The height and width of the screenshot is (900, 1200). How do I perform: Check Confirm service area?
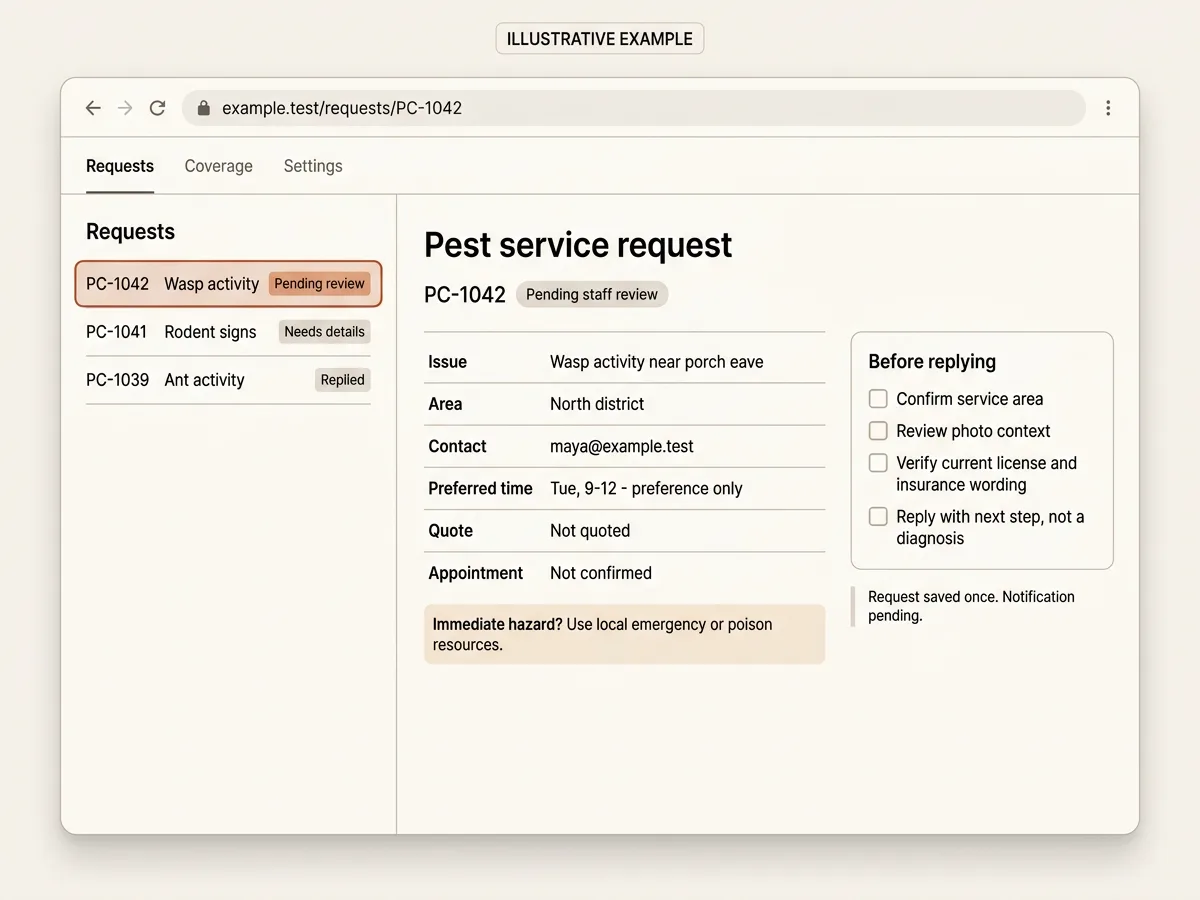pyautogui.click(x=878, y=399)
